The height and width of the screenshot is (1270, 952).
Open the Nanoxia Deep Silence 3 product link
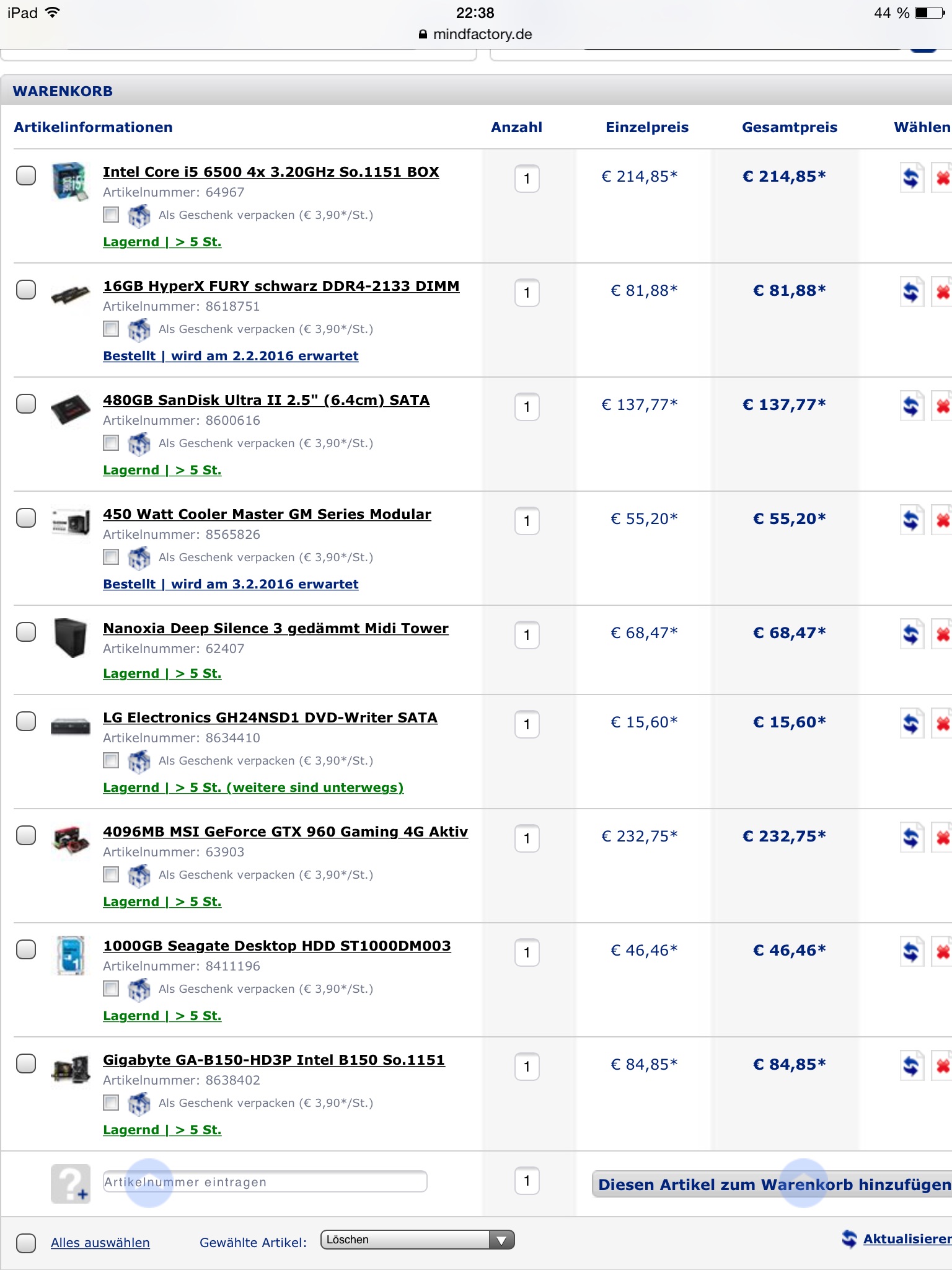pyautogui.click(x=275, y=628)
